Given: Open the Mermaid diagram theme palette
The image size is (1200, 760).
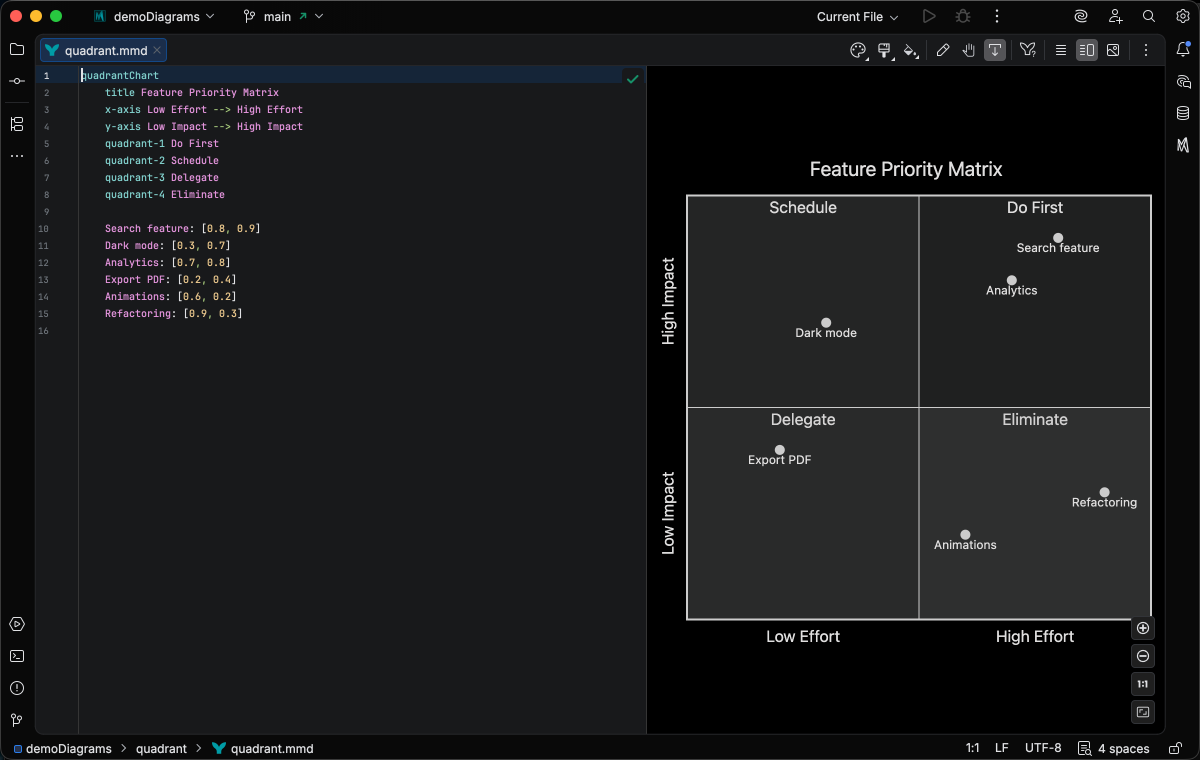Looking at the screenshot, I should (858, 50).
